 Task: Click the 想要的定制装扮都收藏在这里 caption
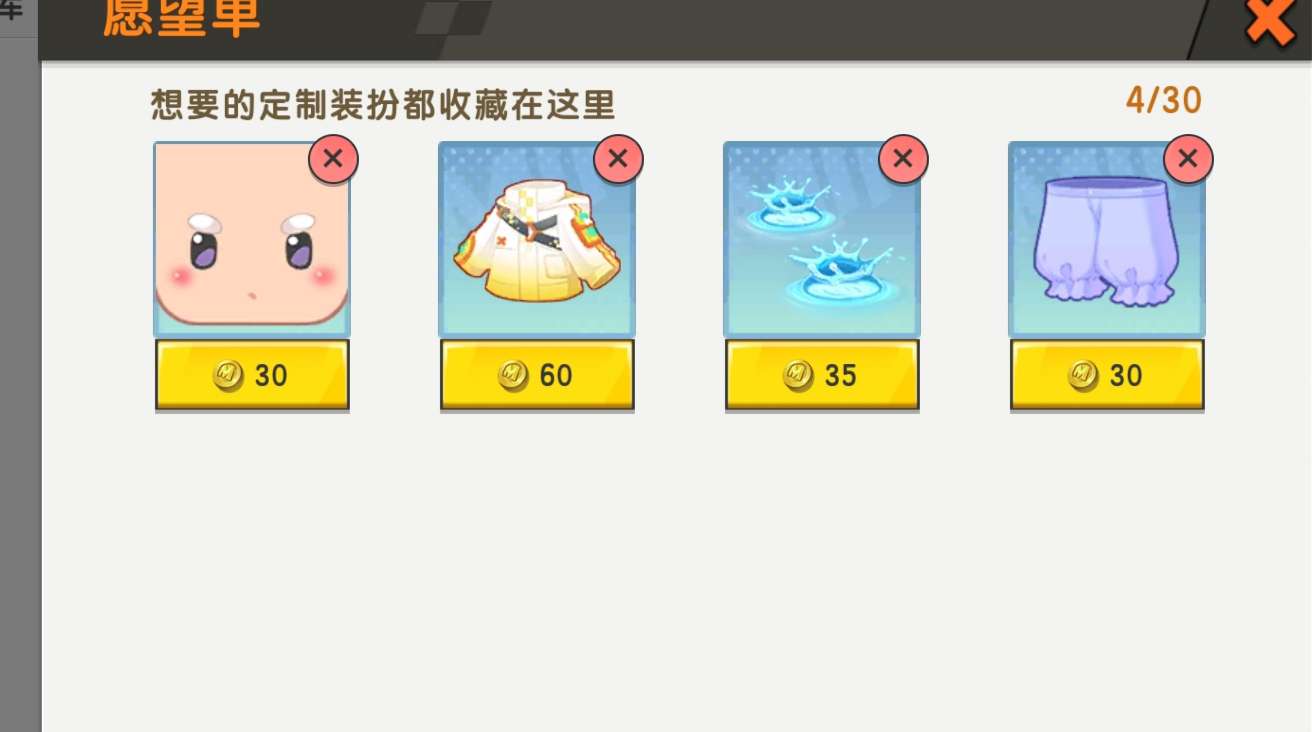(383, 104)
